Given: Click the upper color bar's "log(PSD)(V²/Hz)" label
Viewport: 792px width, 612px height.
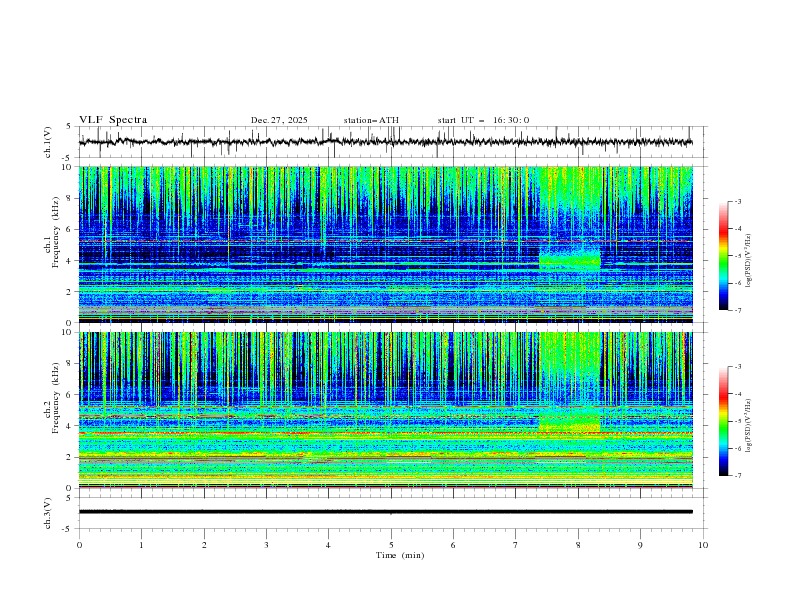Looking at the screenshot, I should click(749, 261).
